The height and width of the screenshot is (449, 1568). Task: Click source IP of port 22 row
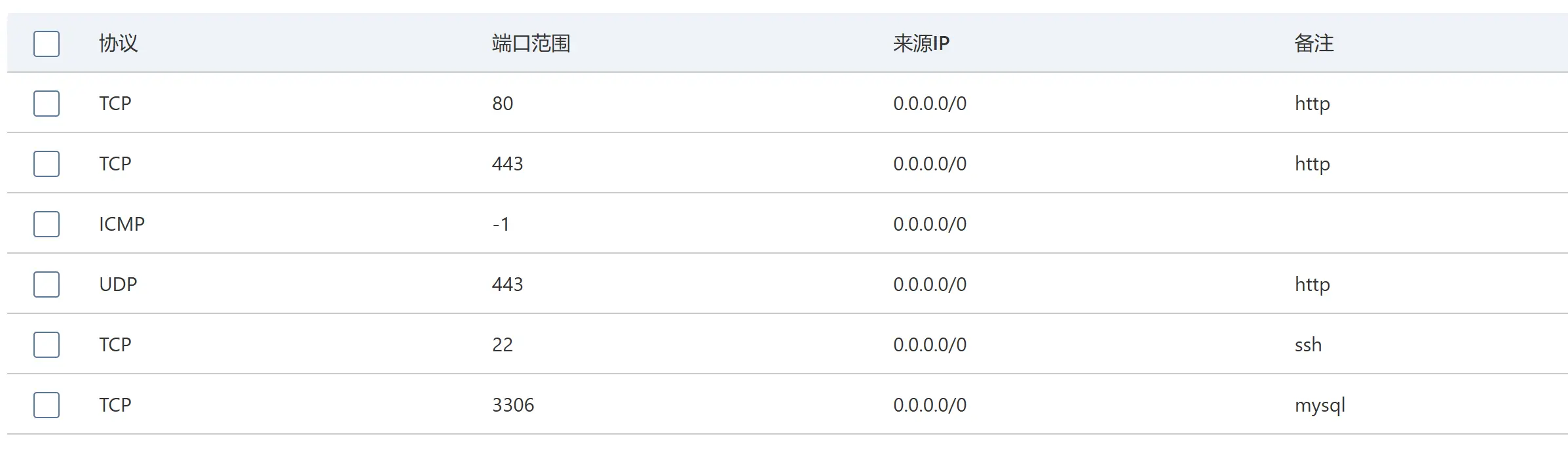pyautogui.click(x=930, y=345)
